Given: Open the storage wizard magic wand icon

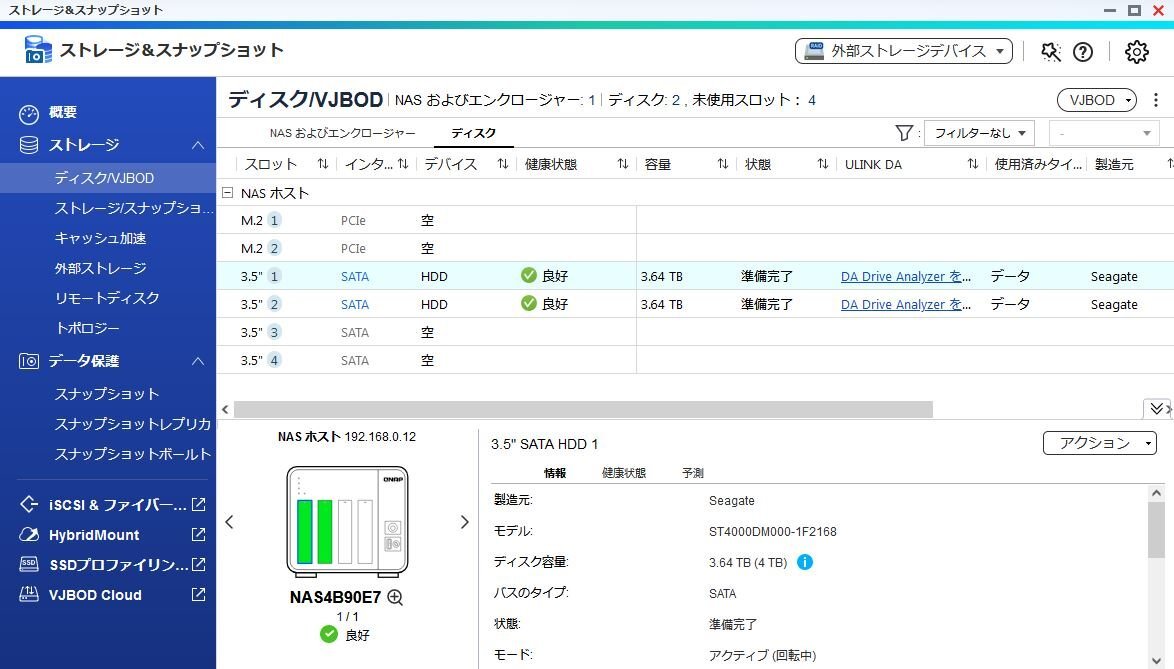Looking at the screenshot, I should pos(1050,51).
